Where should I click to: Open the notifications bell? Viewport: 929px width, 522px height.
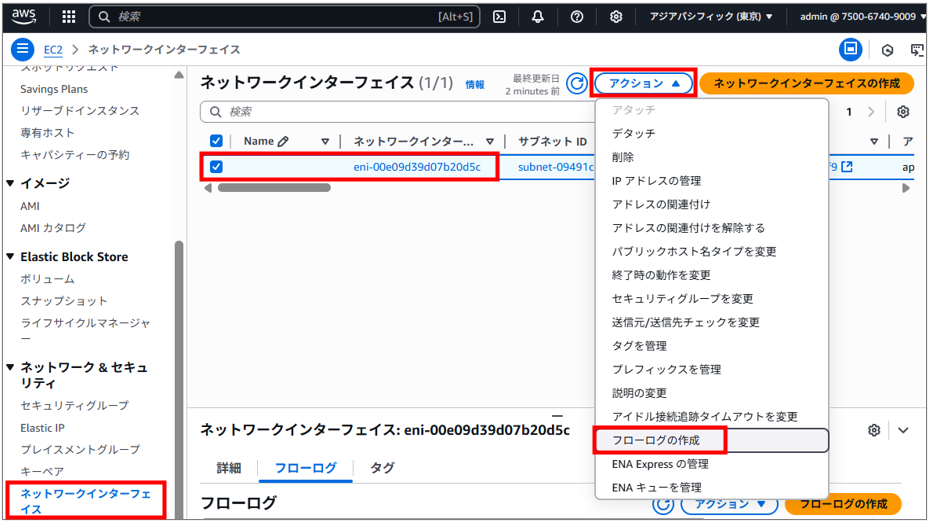(537, 17)
